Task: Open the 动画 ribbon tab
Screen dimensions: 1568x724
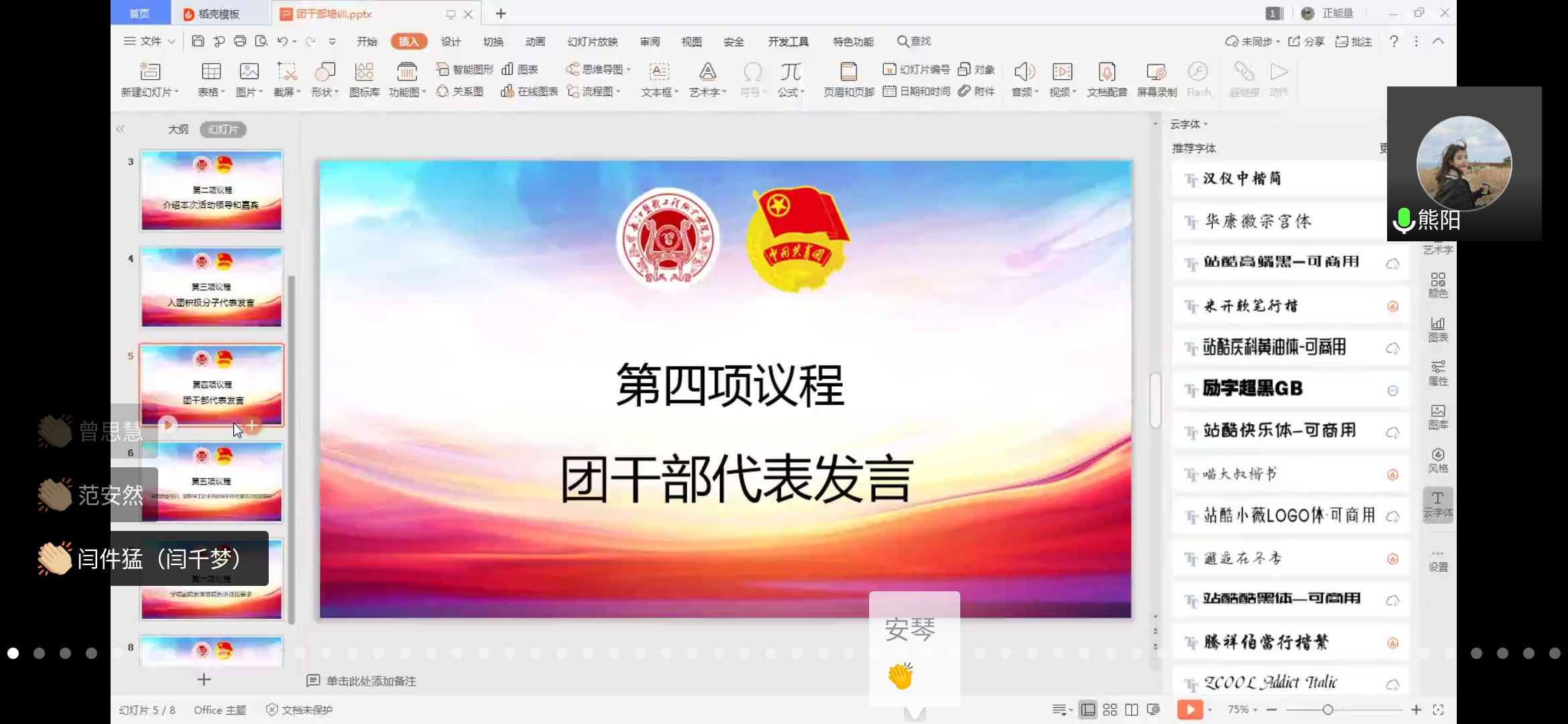Action: [535, 42]
